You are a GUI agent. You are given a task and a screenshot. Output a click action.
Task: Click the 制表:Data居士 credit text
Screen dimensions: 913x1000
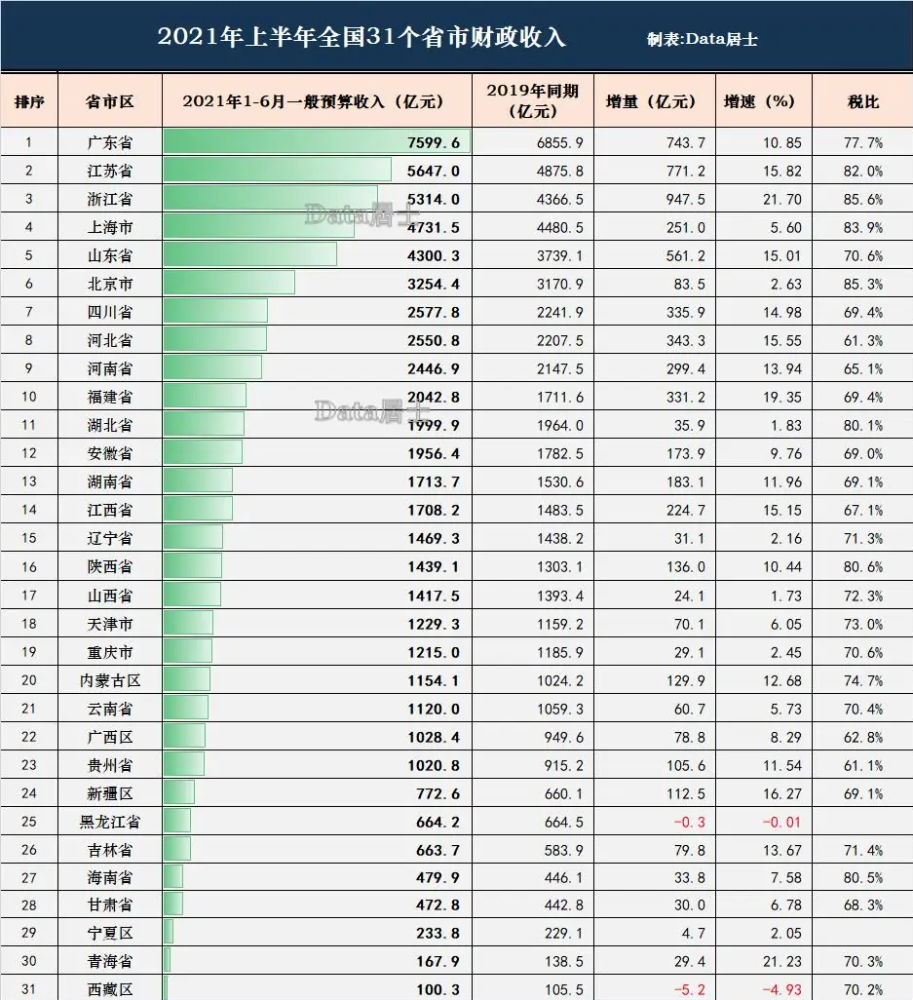tap(702, 40)
